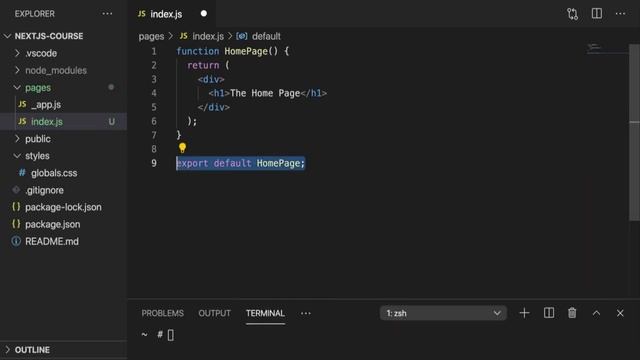Click the index.js breadcrumb segment

coord(208,36)
